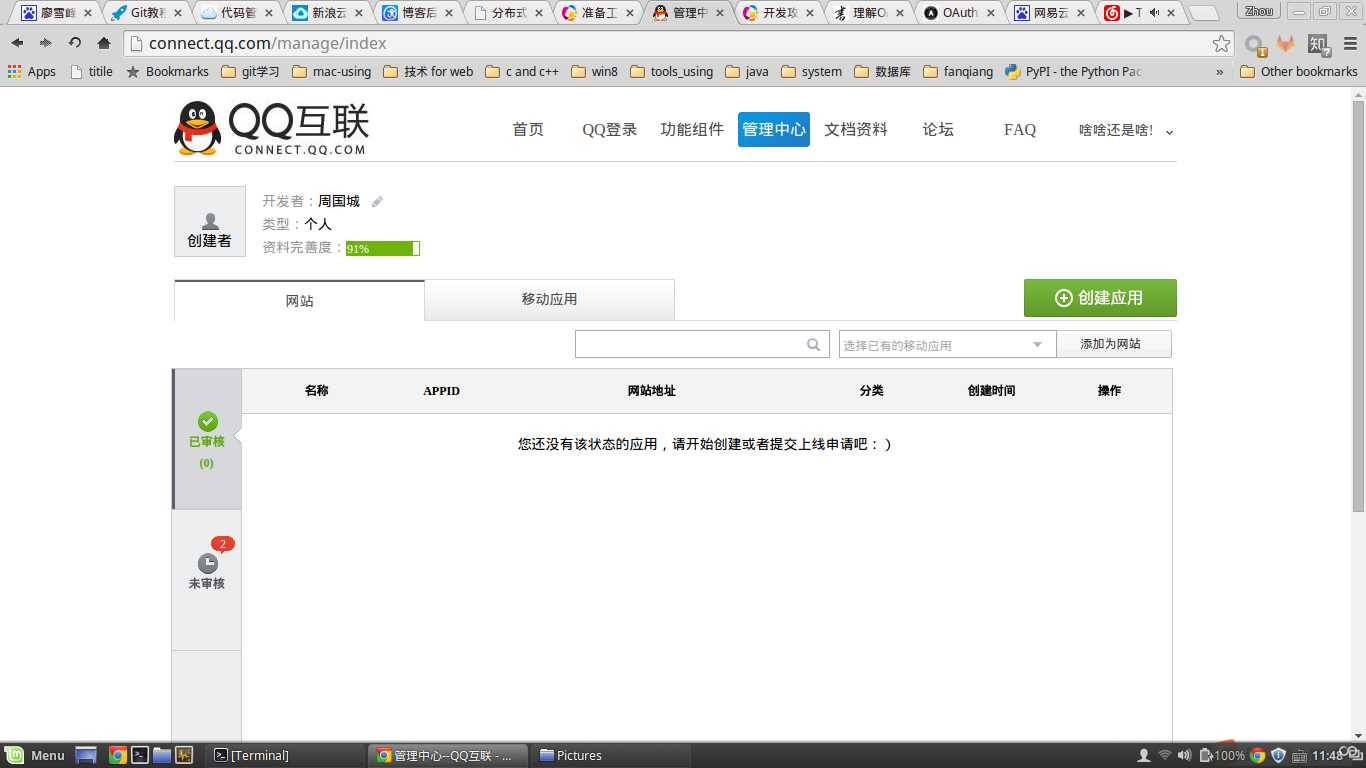Launch terminal from taskbar launcher icon
Screen dimensions: 1366x768
[x=140, y=755]
